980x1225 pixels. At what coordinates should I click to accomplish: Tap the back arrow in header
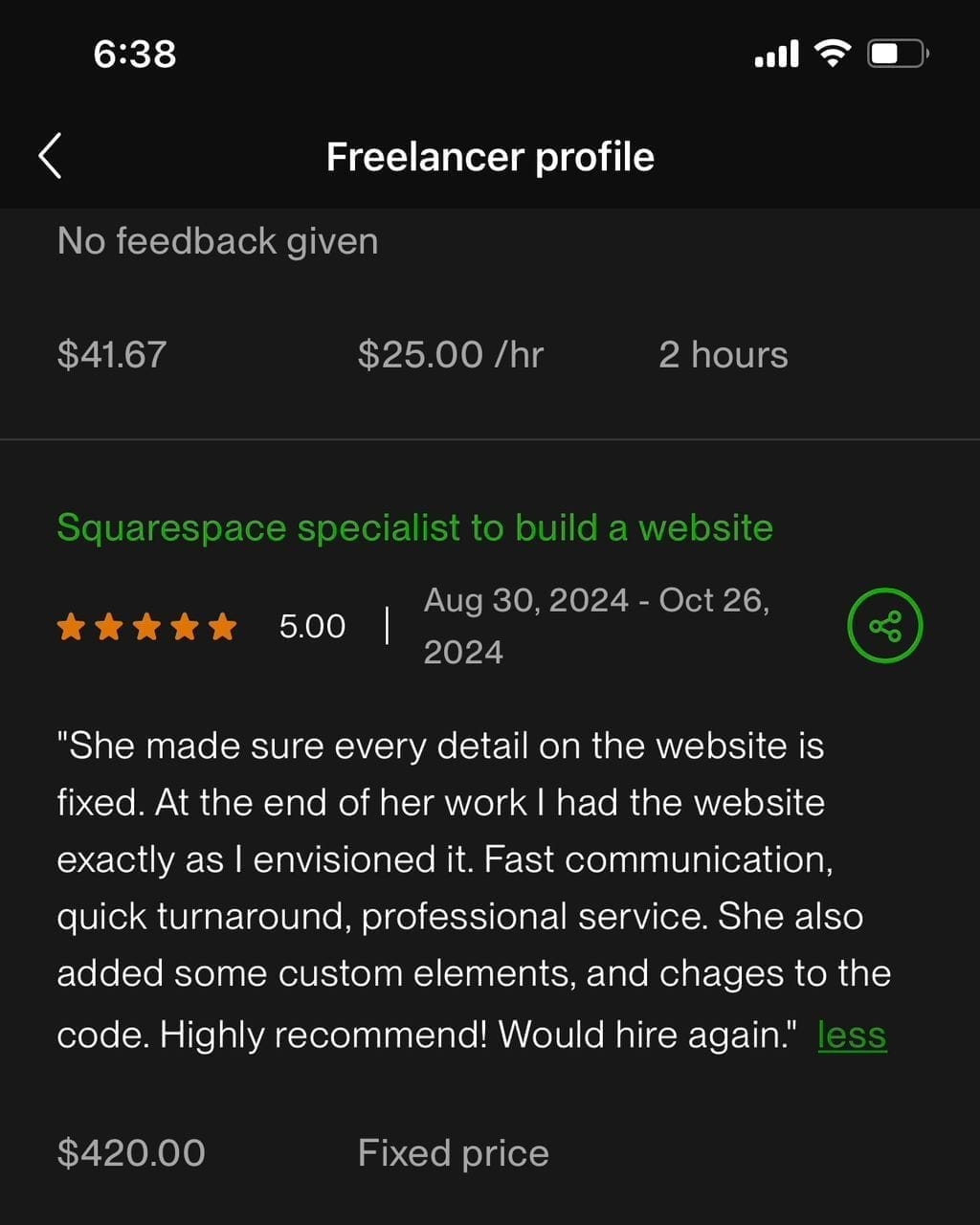[51, 156]
